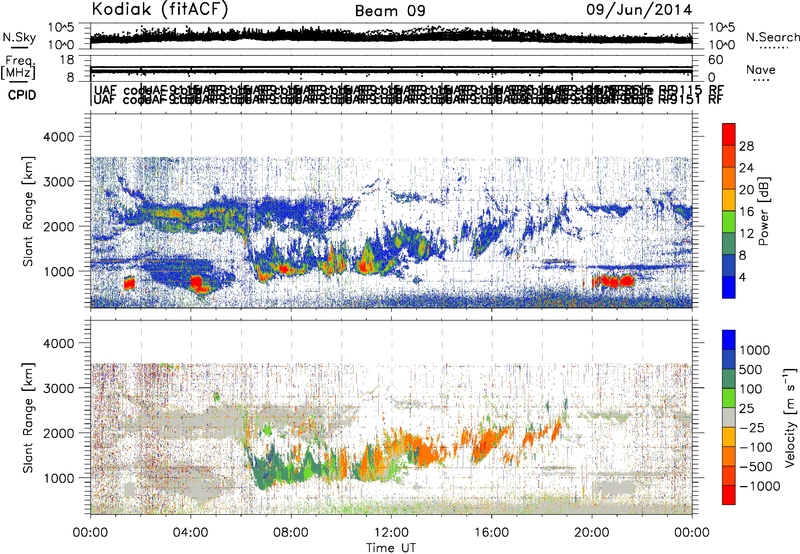Pick the light green 12–16 dB colorbar segment
The width and height of the screenshot is (800, 554).
(729, 222)
